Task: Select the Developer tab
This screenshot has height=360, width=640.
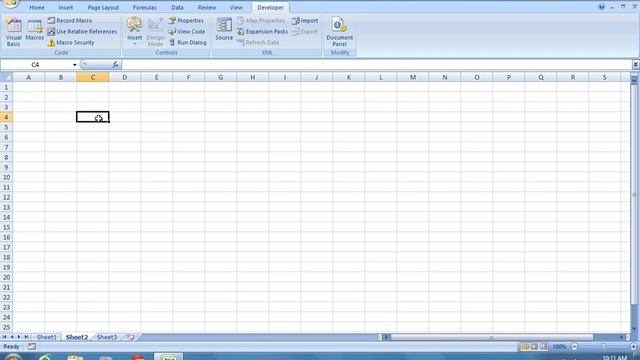Action: pos(270,7)
